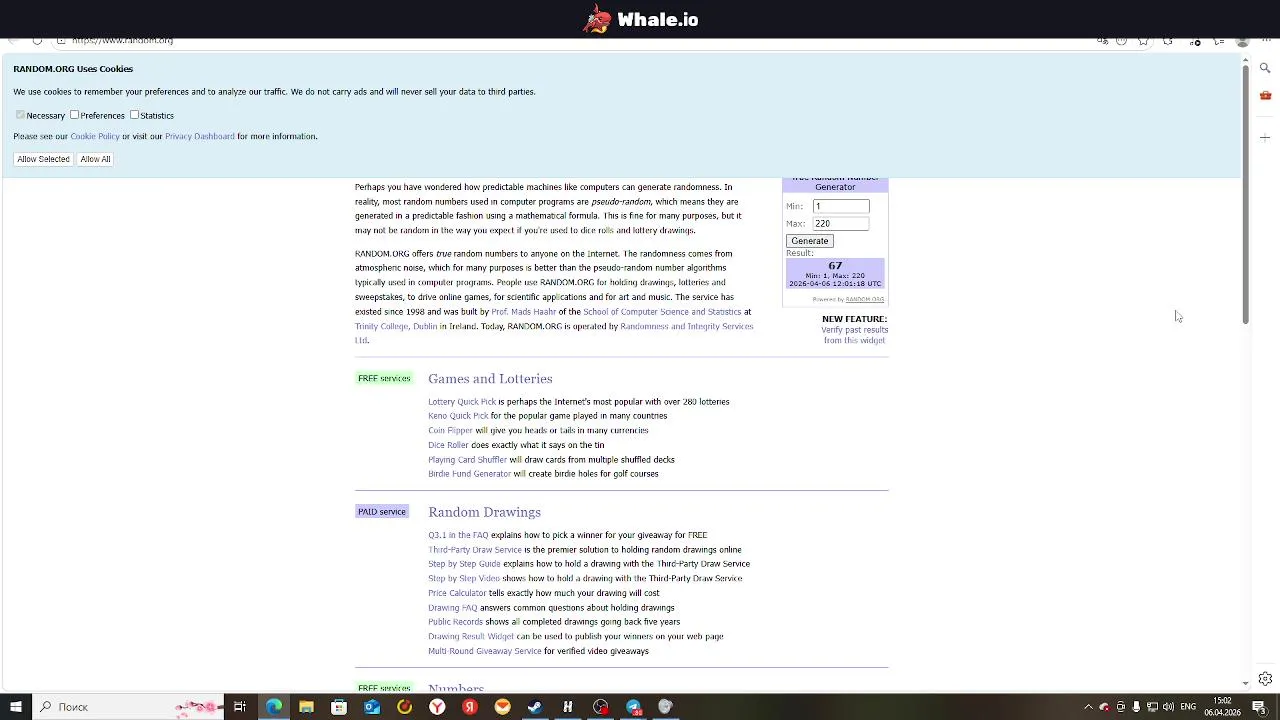Open Yandex Browser from taskbar

pyautogui.click(x=437, y=707)
